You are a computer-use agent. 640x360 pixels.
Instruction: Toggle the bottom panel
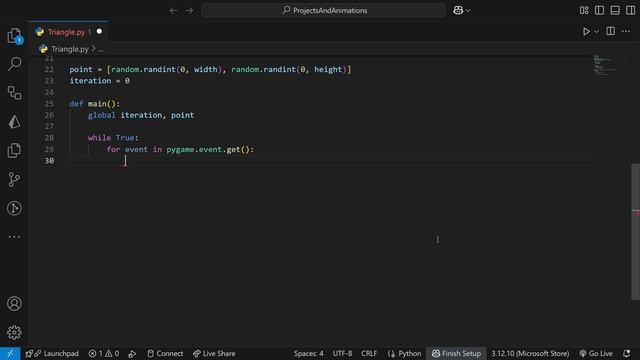point(615,10)
